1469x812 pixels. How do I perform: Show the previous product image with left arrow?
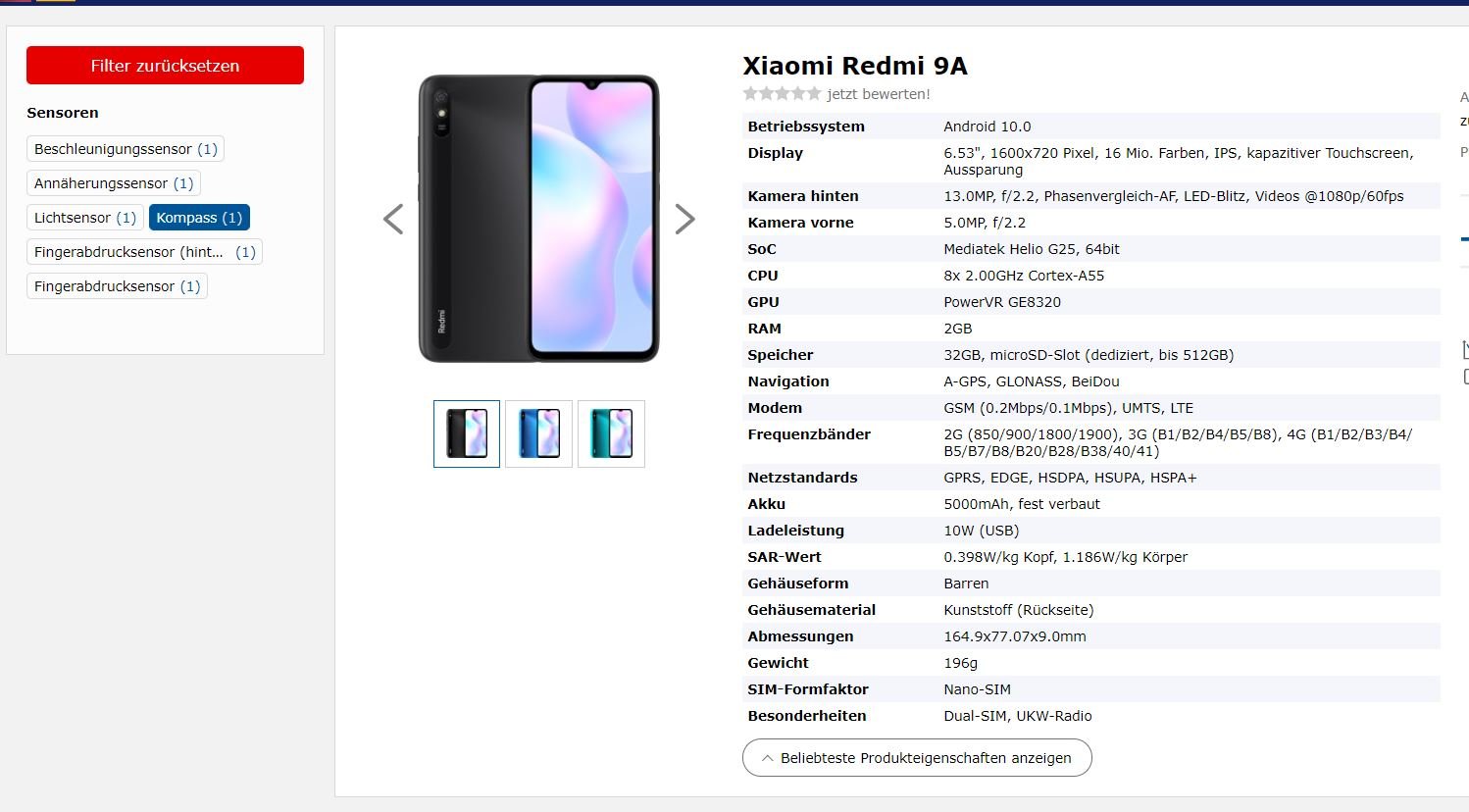[393, 219]
